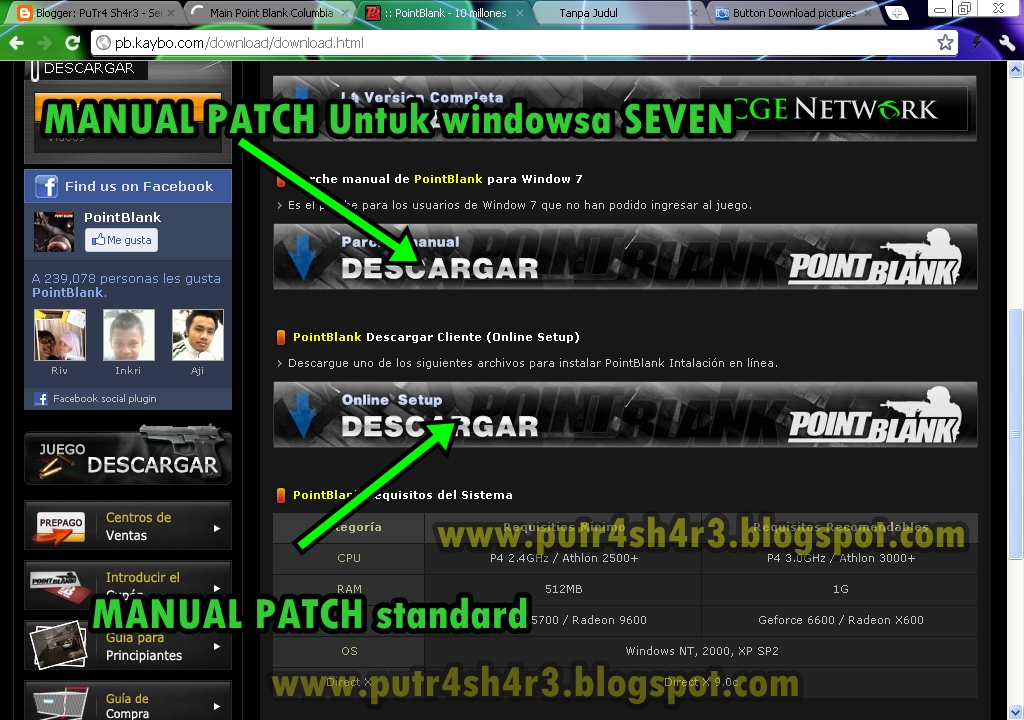Click the Facebook logo in Find us header
This screenshot has width=1024, height=720.
pyautogui.click(x=46, y=186)
